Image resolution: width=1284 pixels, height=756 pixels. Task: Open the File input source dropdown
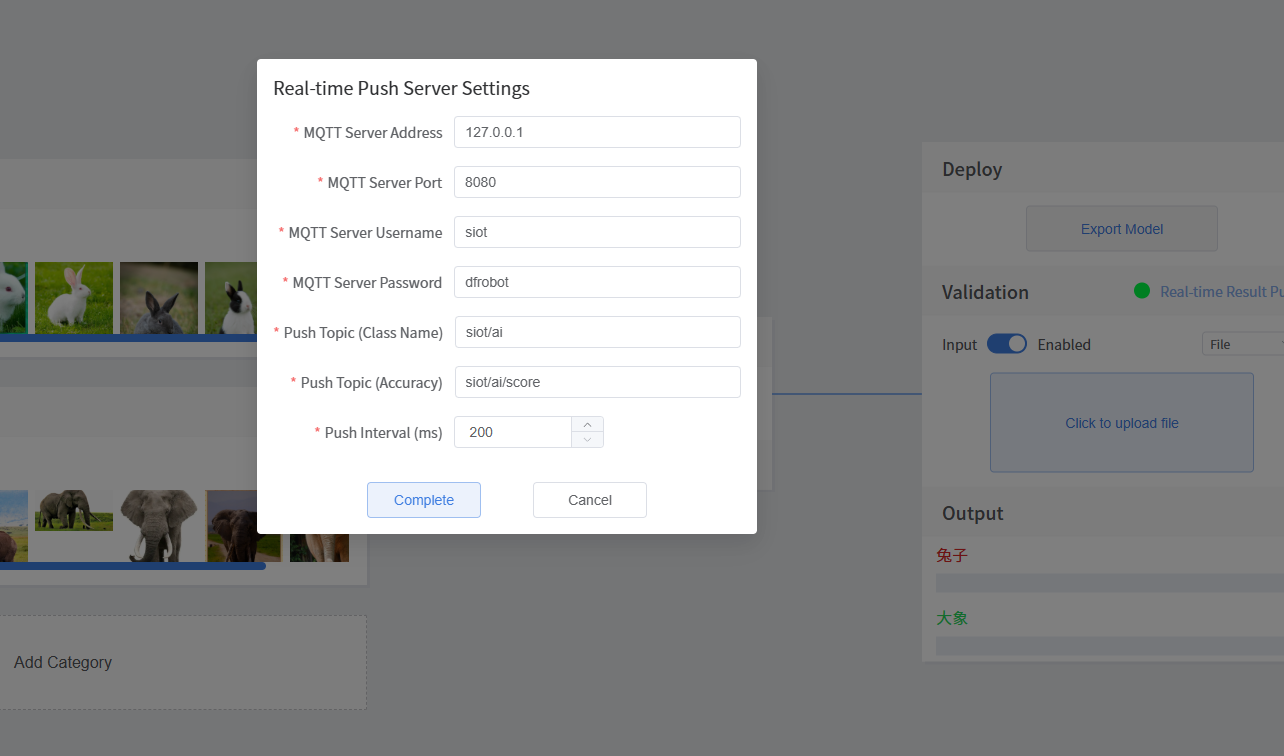click(x=1243, y=344)
